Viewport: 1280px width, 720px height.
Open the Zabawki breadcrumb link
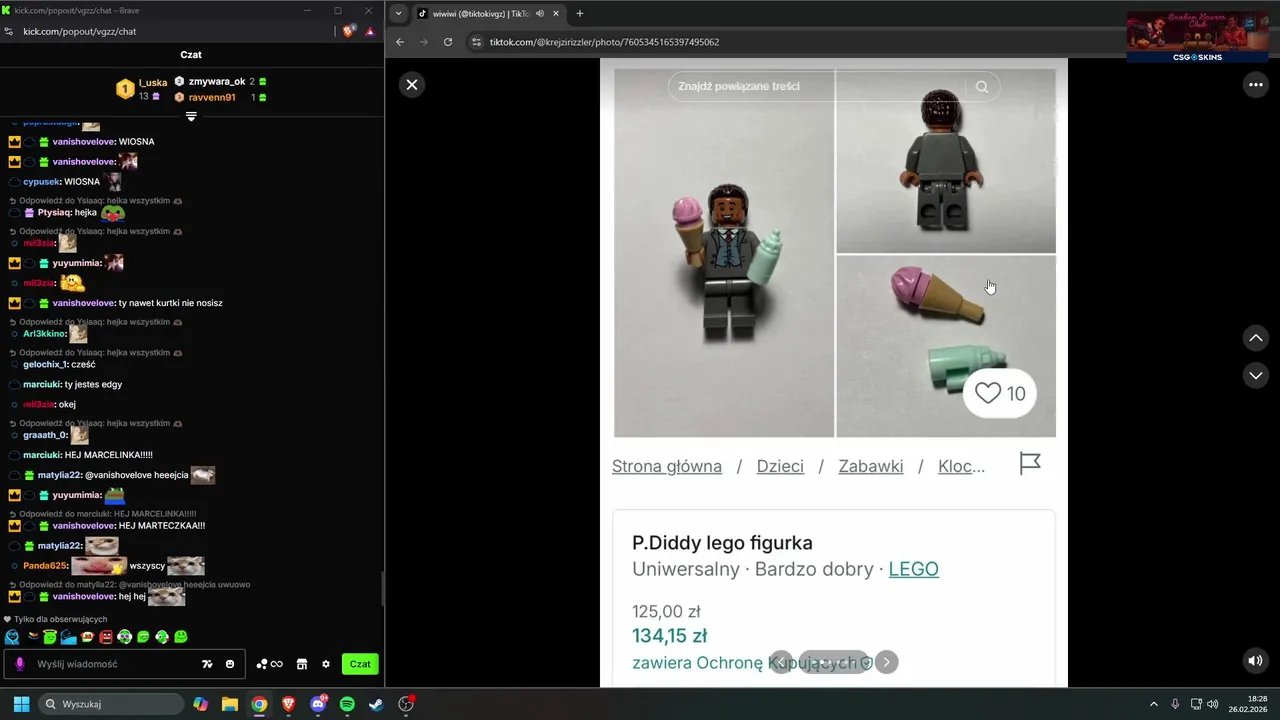coord(871,466)
